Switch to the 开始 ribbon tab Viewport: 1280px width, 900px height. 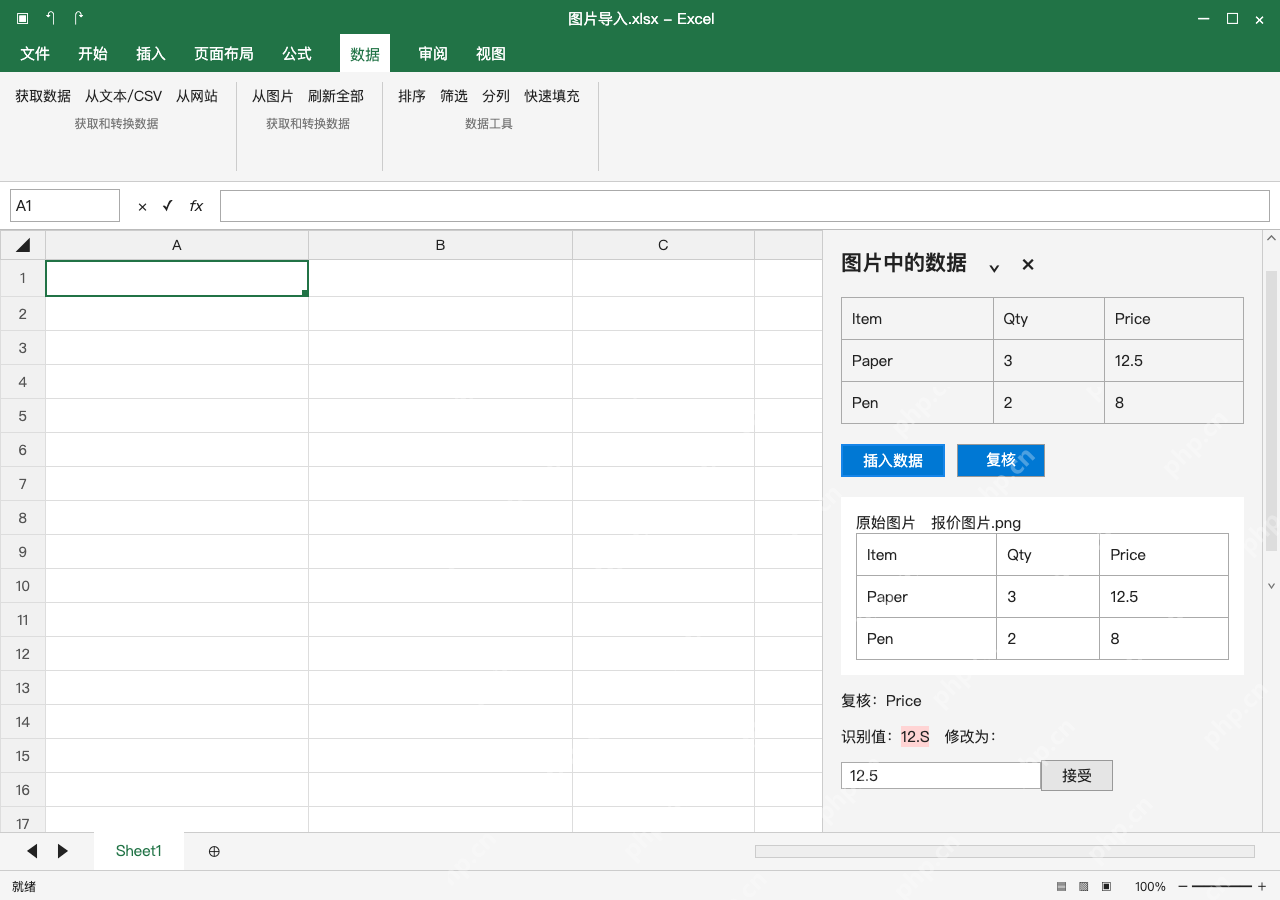pyautogui.click(x=93, y=54)
